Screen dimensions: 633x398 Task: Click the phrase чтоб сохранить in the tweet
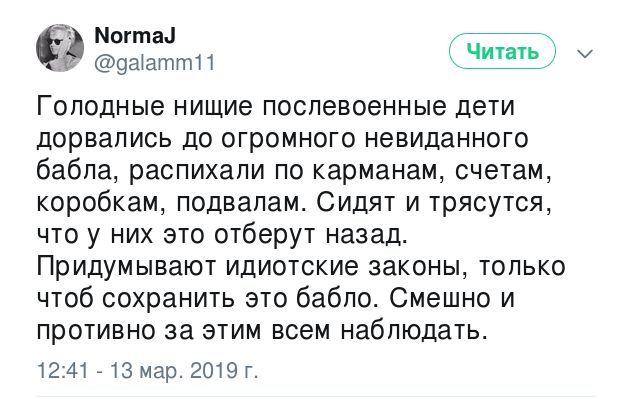[137, 299]
